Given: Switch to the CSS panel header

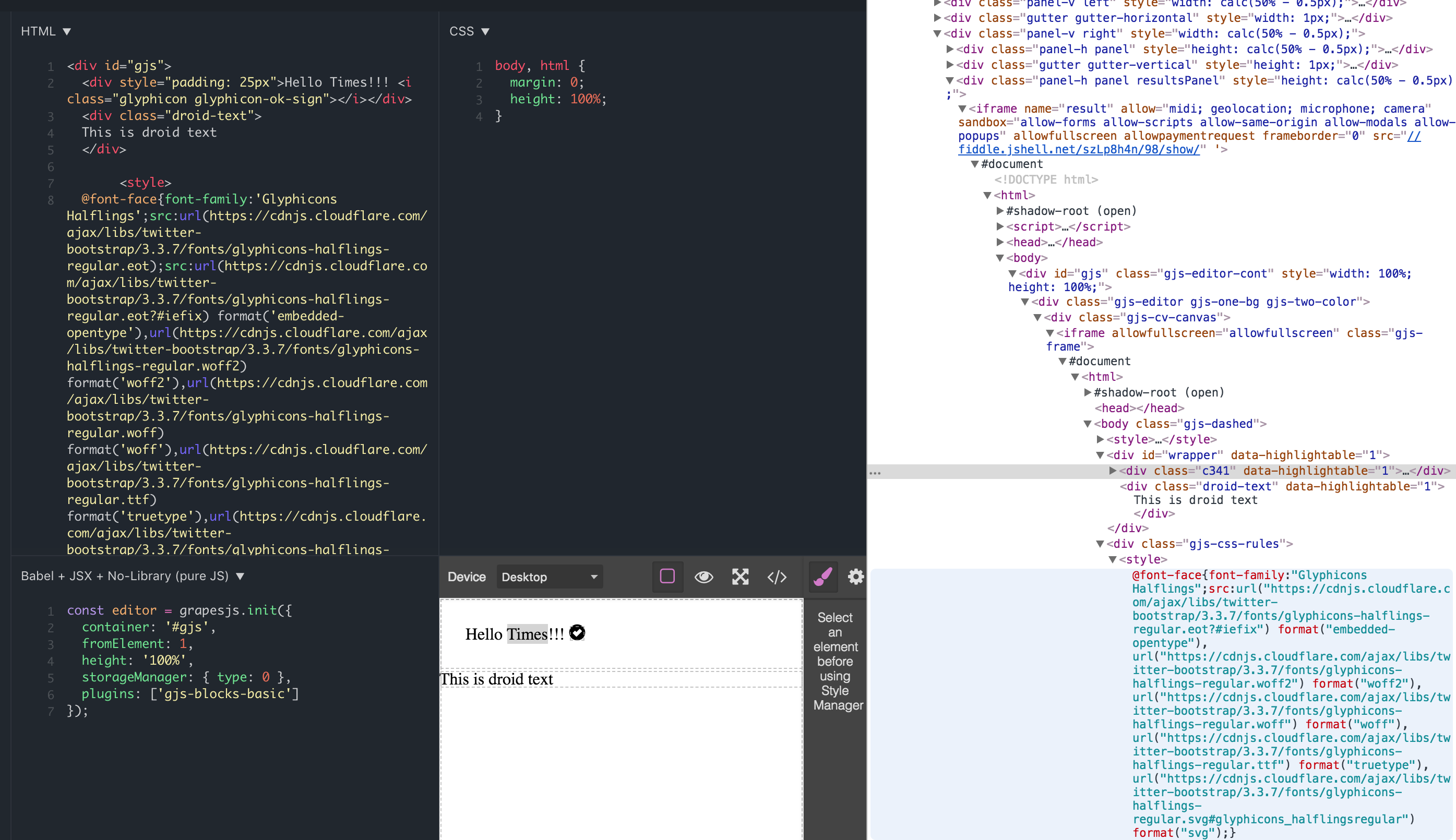Looking at the screenshot, I should pyautogui.click(x=463, y=31).
